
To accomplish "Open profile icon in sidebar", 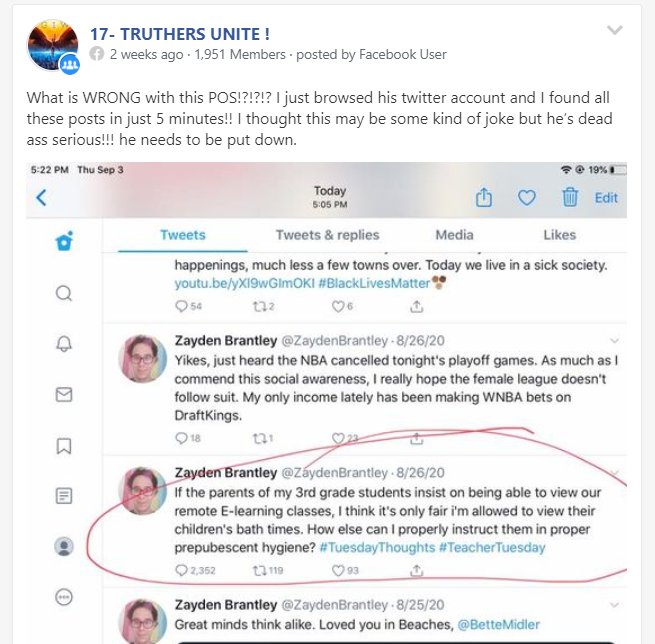I will pos(64,546).
